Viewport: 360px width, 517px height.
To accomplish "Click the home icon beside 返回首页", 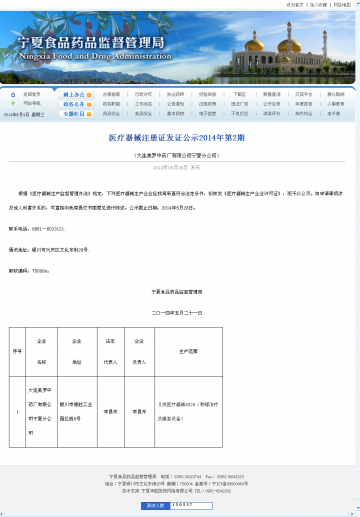I will pos(13,95).
